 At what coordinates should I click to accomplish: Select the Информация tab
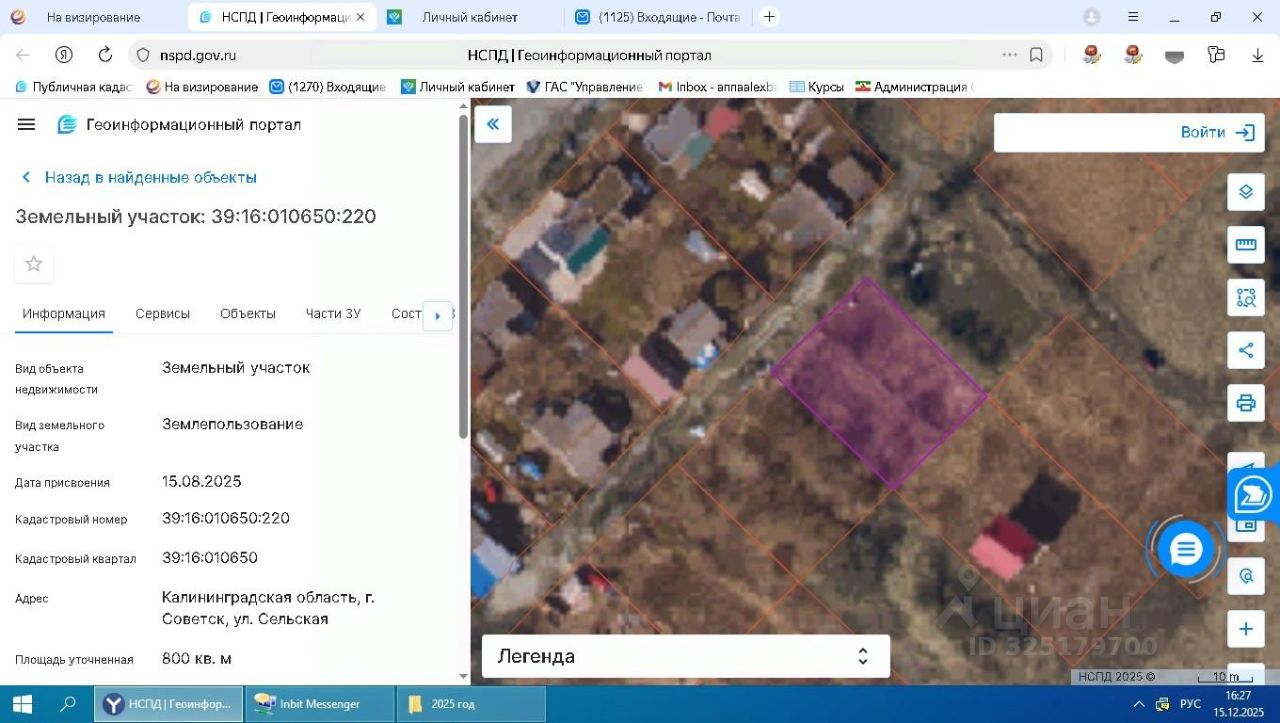tap(64, 313)
